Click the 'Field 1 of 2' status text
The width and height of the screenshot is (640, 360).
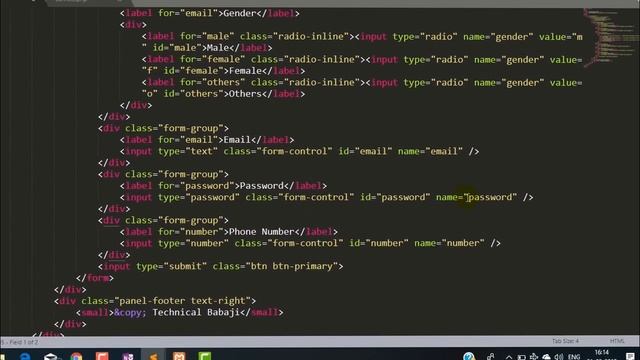pyautogui.click(x=23, y=342)
